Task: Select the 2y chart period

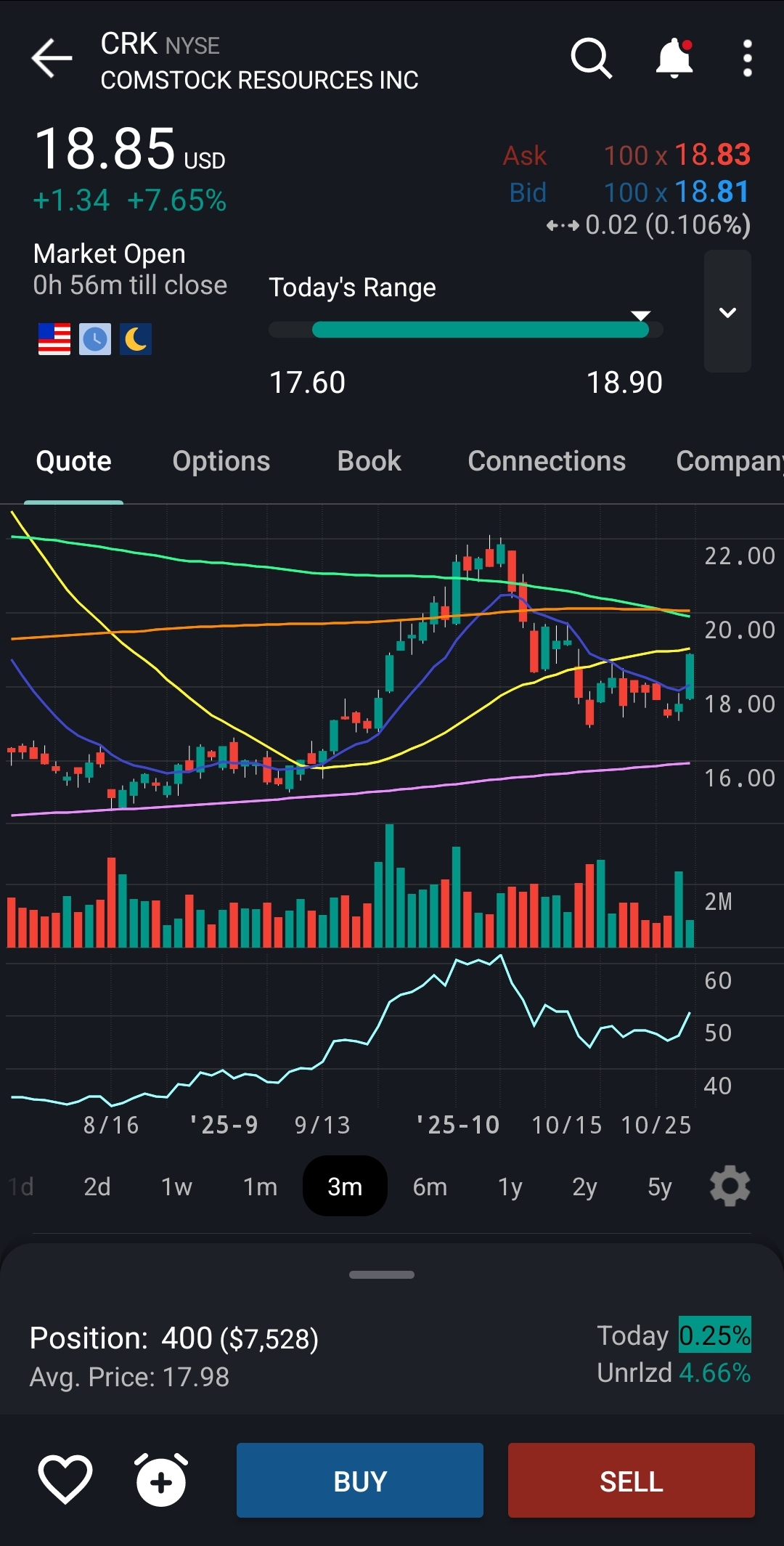Action: click(x=585, y=1187)
